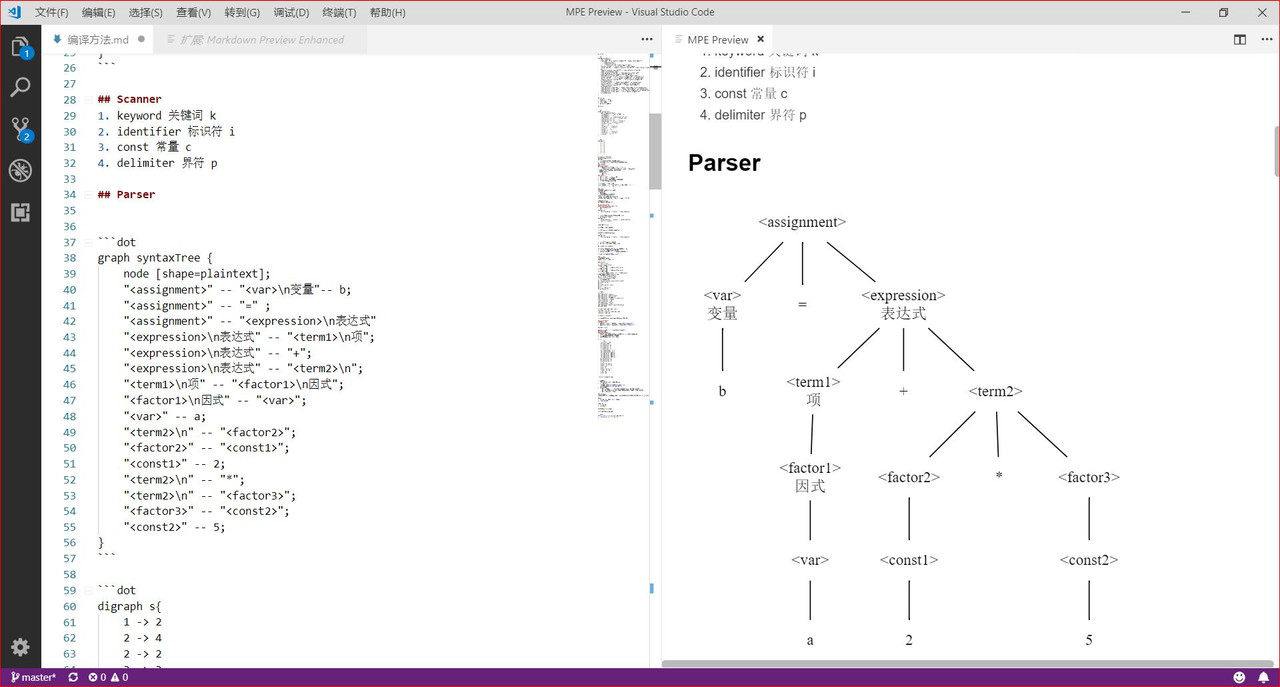Screen dimensions: 1280x687
Task: Open Source Control view with badge 2
Action: tap(20, 129)
